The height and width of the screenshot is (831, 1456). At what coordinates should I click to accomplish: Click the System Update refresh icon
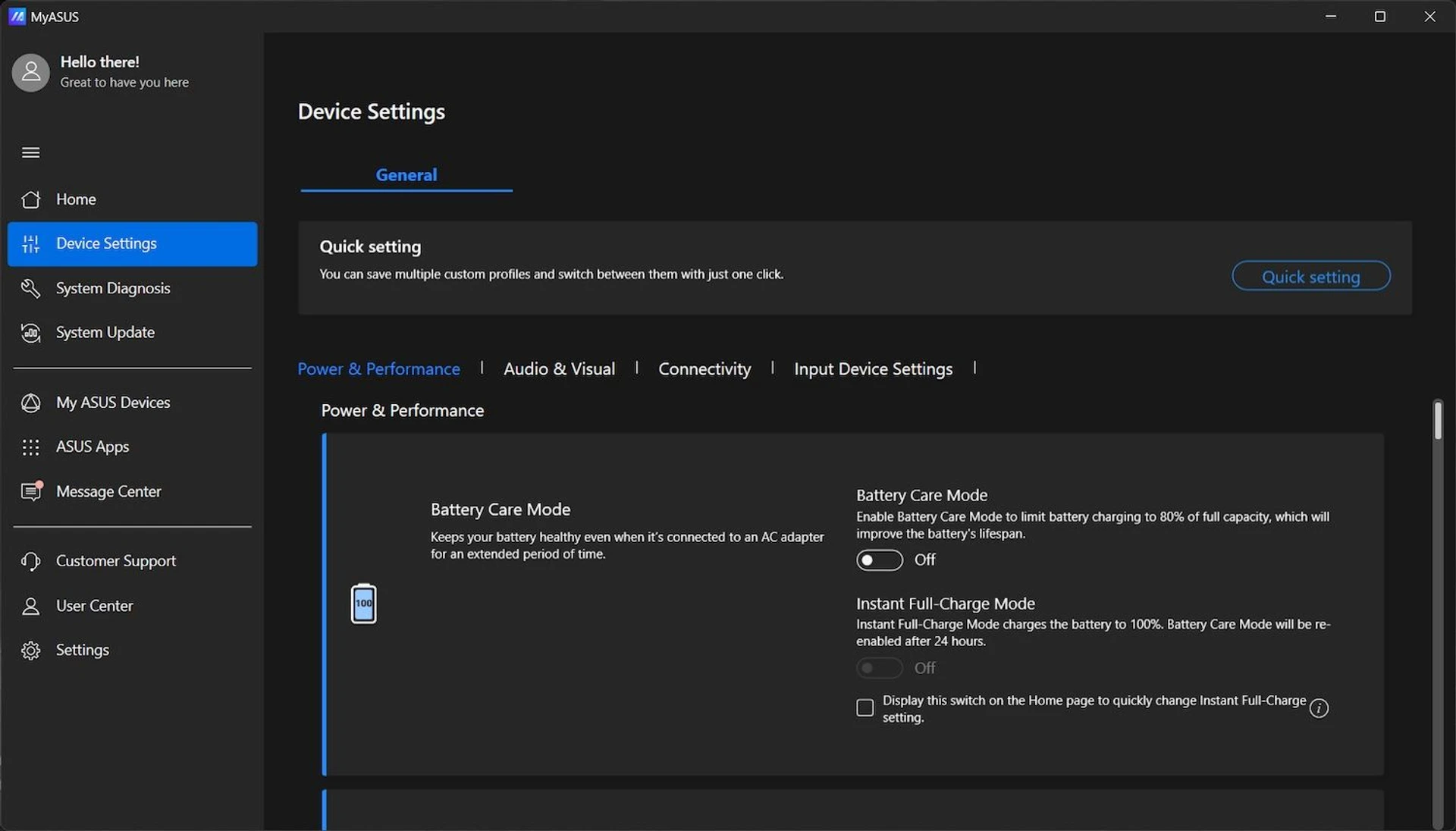pyautogui.click(x=31, y=333)
